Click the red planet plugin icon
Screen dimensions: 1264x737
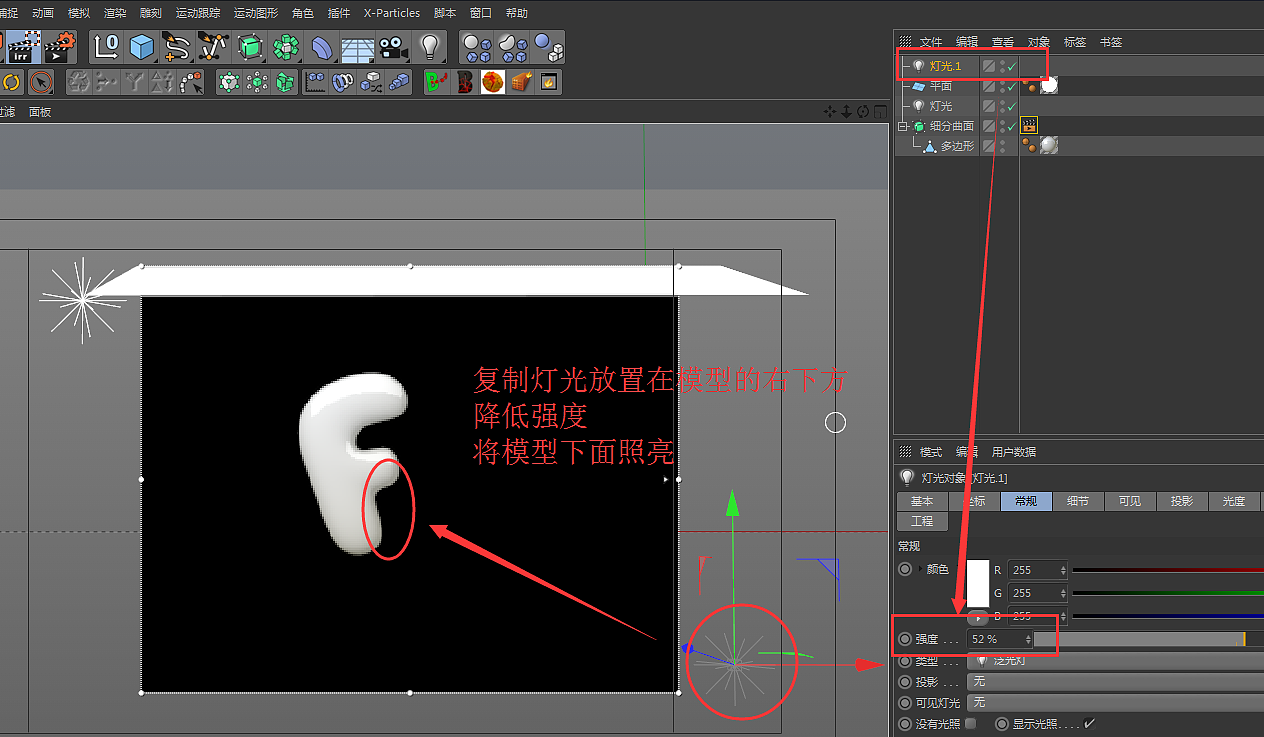click(492, 82)
